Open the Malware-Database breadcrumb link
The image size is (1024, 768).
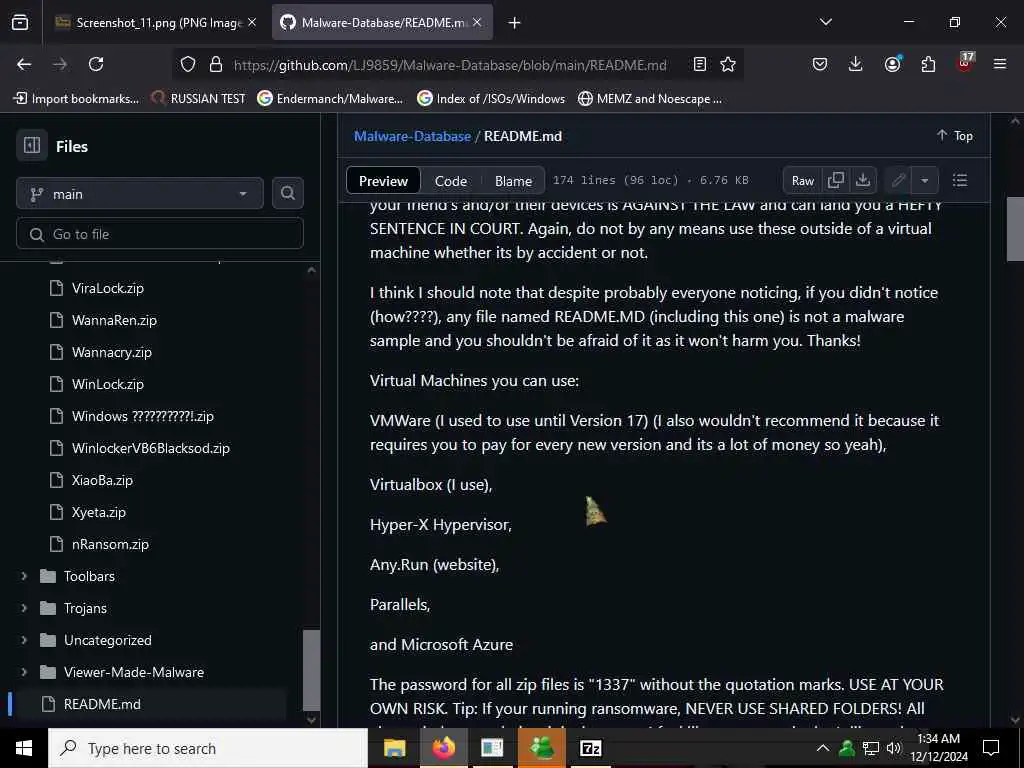coord(412,136)
